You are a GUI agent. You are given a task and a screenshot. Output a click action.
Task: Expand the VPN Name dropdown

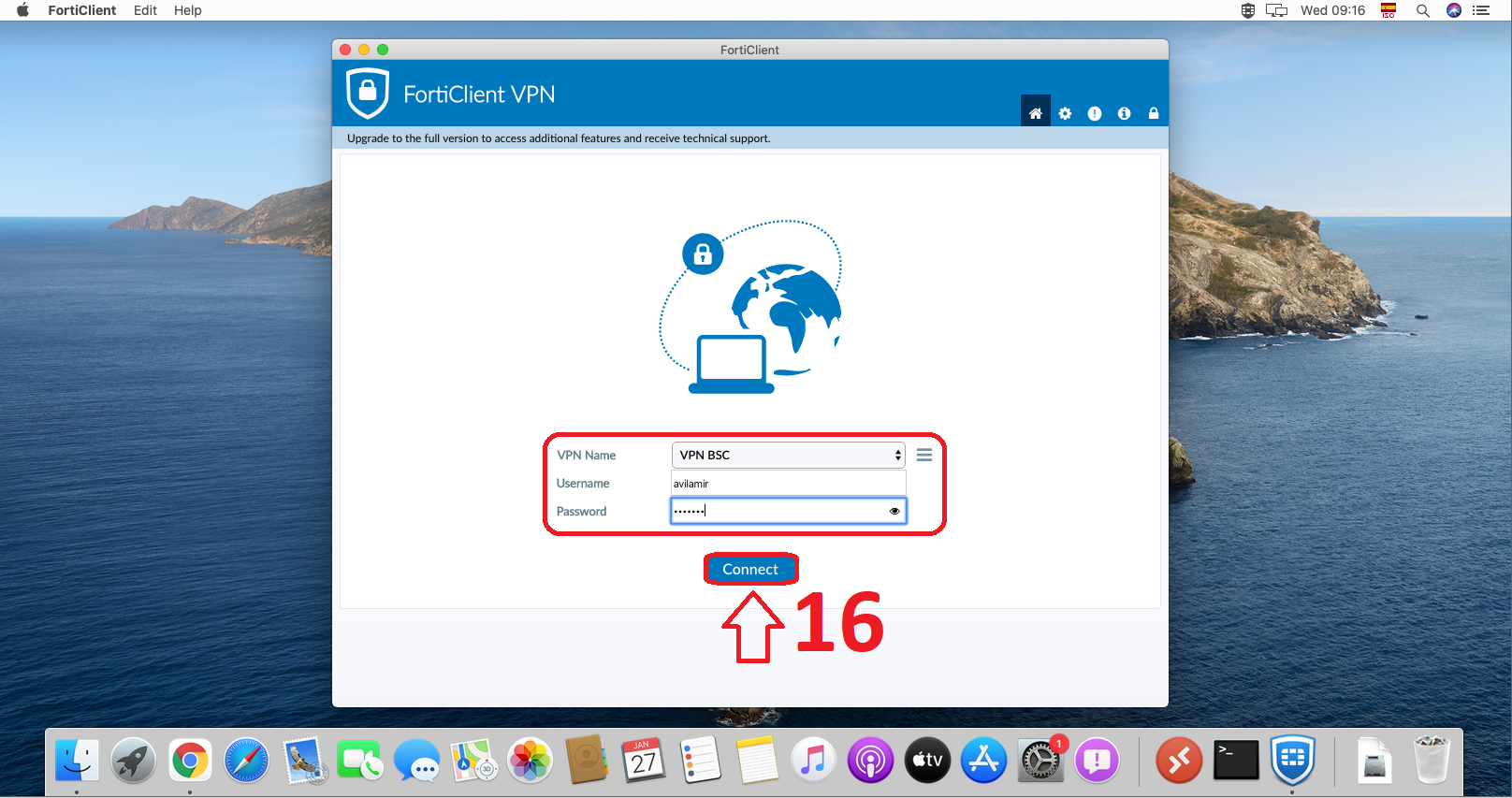pyautogui.click(x=788, y=455)
